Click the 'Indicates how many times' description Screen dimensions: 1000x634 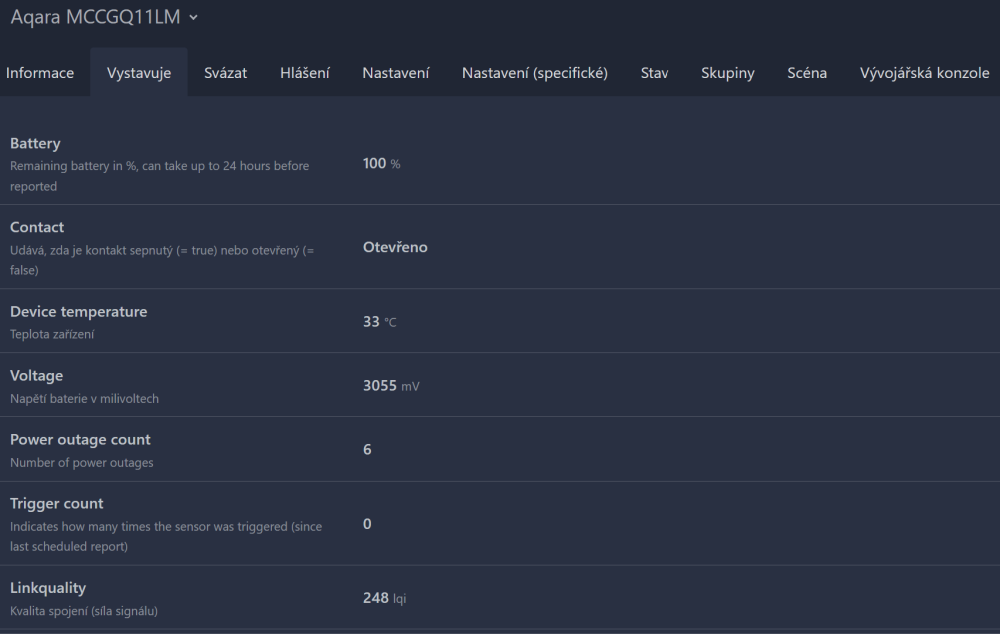click(x=166, y=536)
